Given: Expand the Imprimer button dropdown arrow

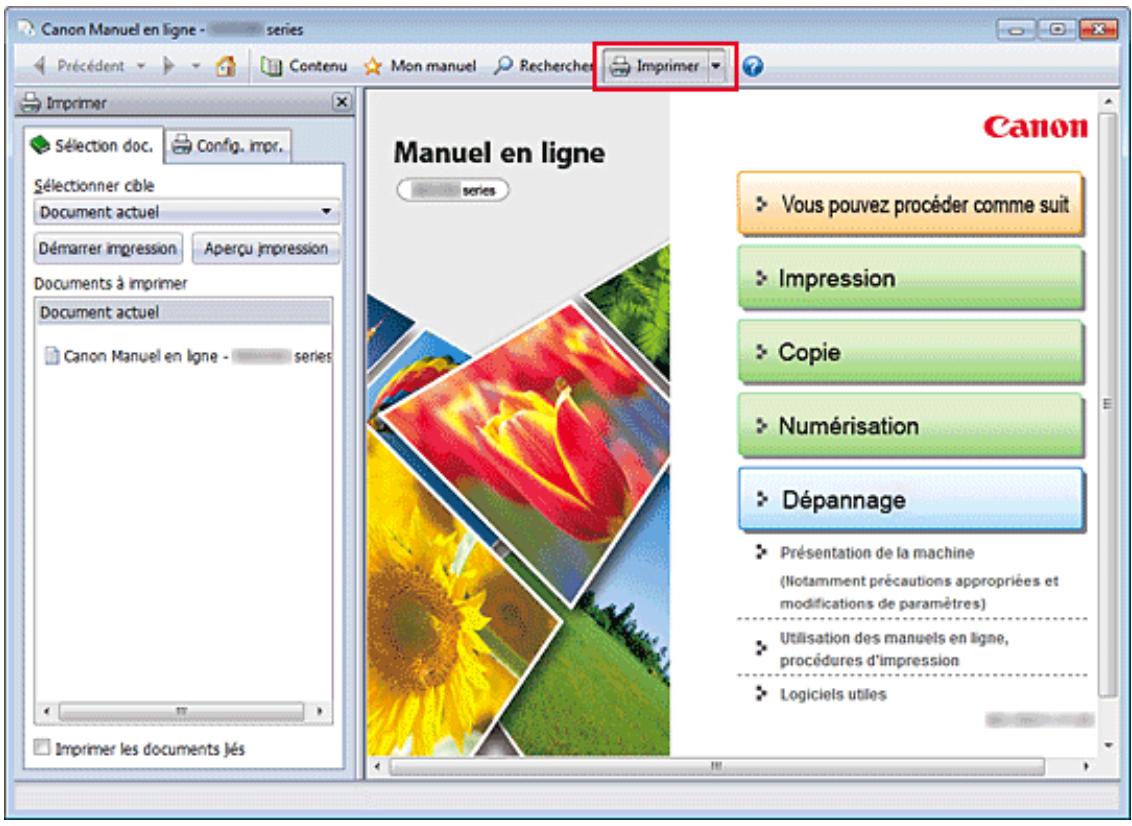Looking at the screenshot, I should (x=715, y=66).
